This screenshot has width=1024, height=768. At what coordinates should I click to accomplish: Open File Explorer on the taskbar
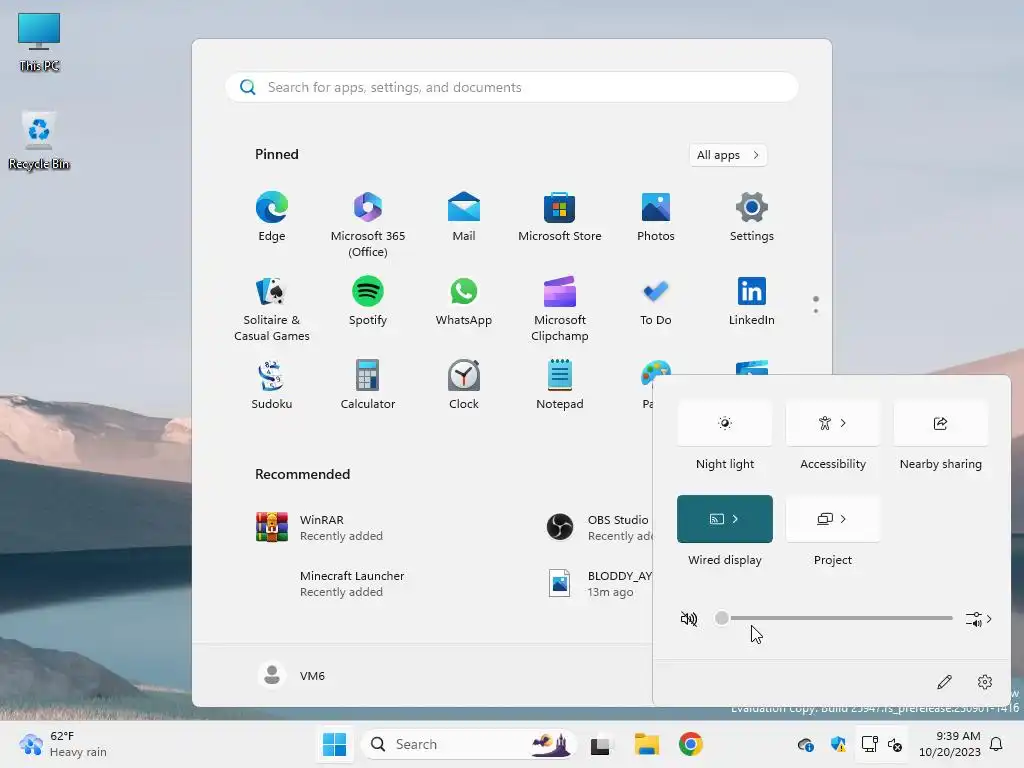pos(647,744)
